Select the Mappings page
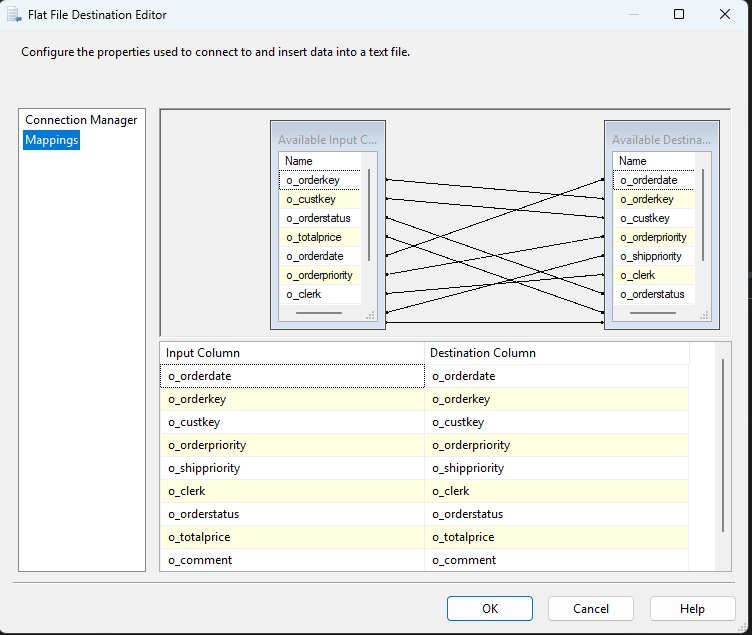 point(51,140)
